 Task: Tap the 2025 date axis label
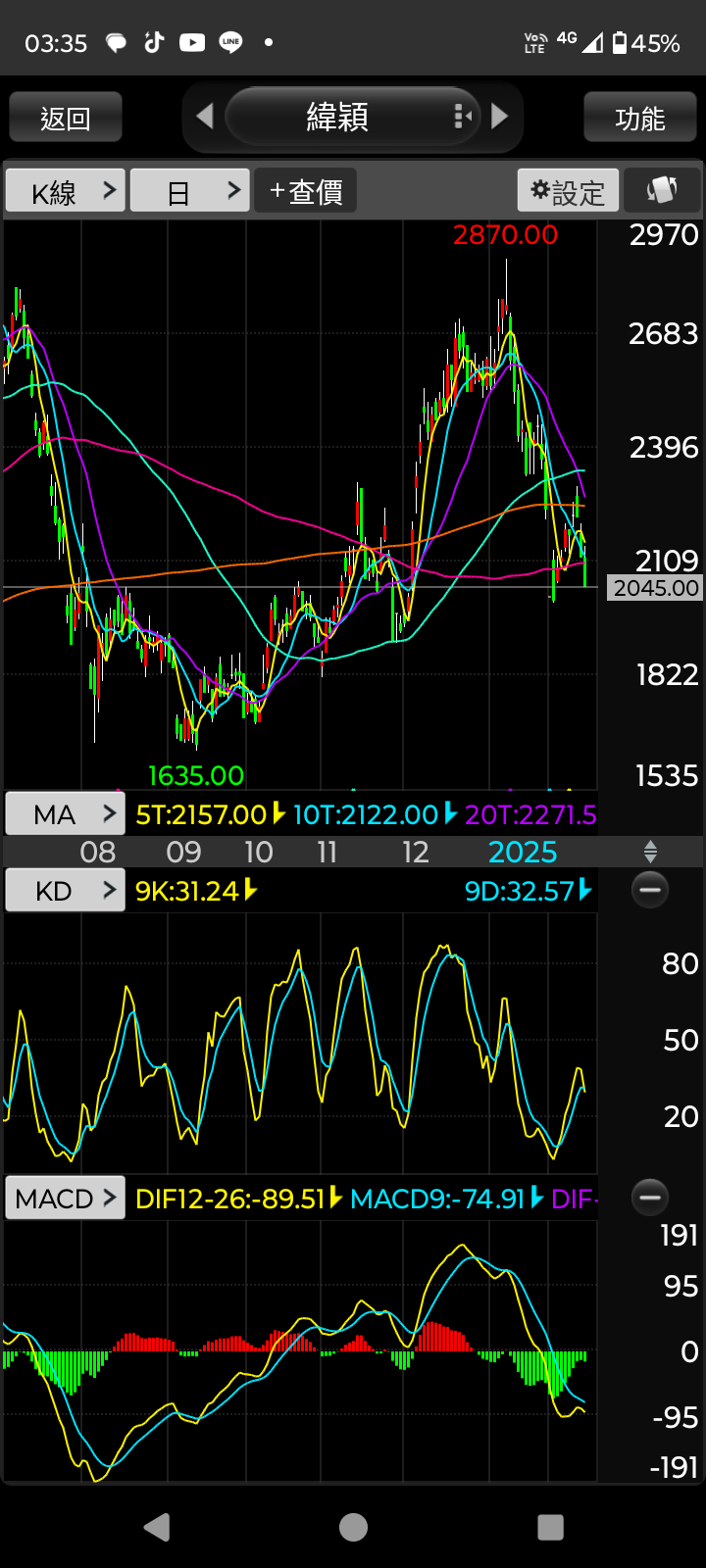click(523, 852)
